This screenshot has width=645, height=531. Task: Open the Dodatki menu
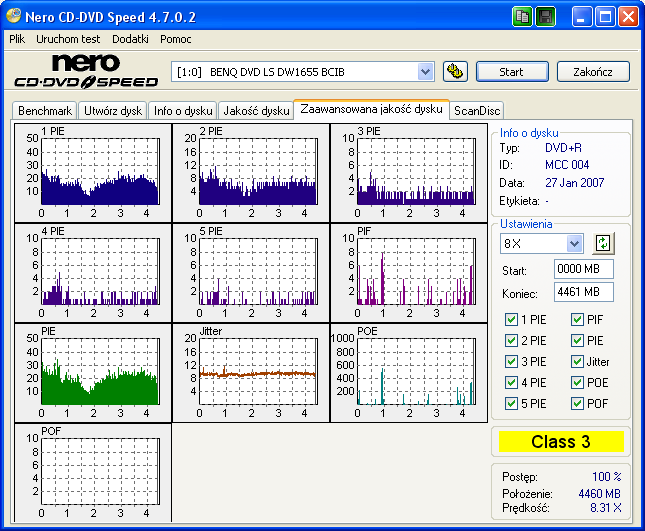coord(130,39)
